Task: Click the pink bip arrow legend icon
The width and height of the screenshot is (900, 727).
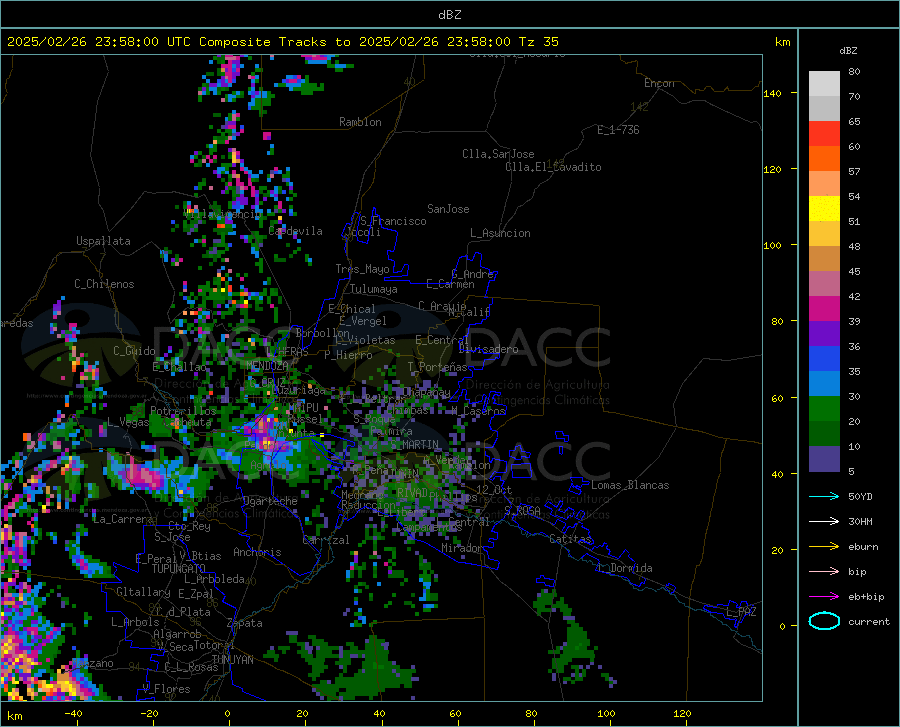Action: click(x=824, y=572)
